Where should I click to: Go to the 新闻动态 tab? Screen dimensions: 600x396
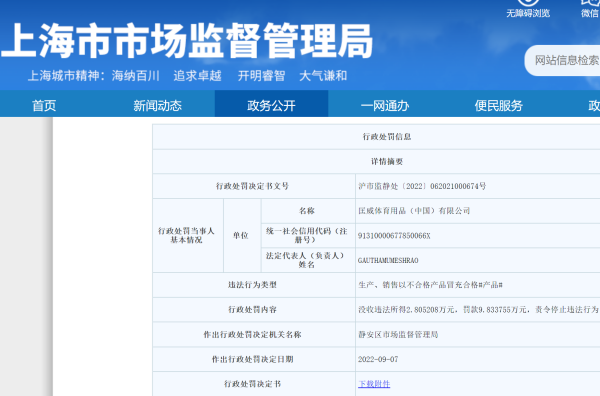[x=158, y=105]
